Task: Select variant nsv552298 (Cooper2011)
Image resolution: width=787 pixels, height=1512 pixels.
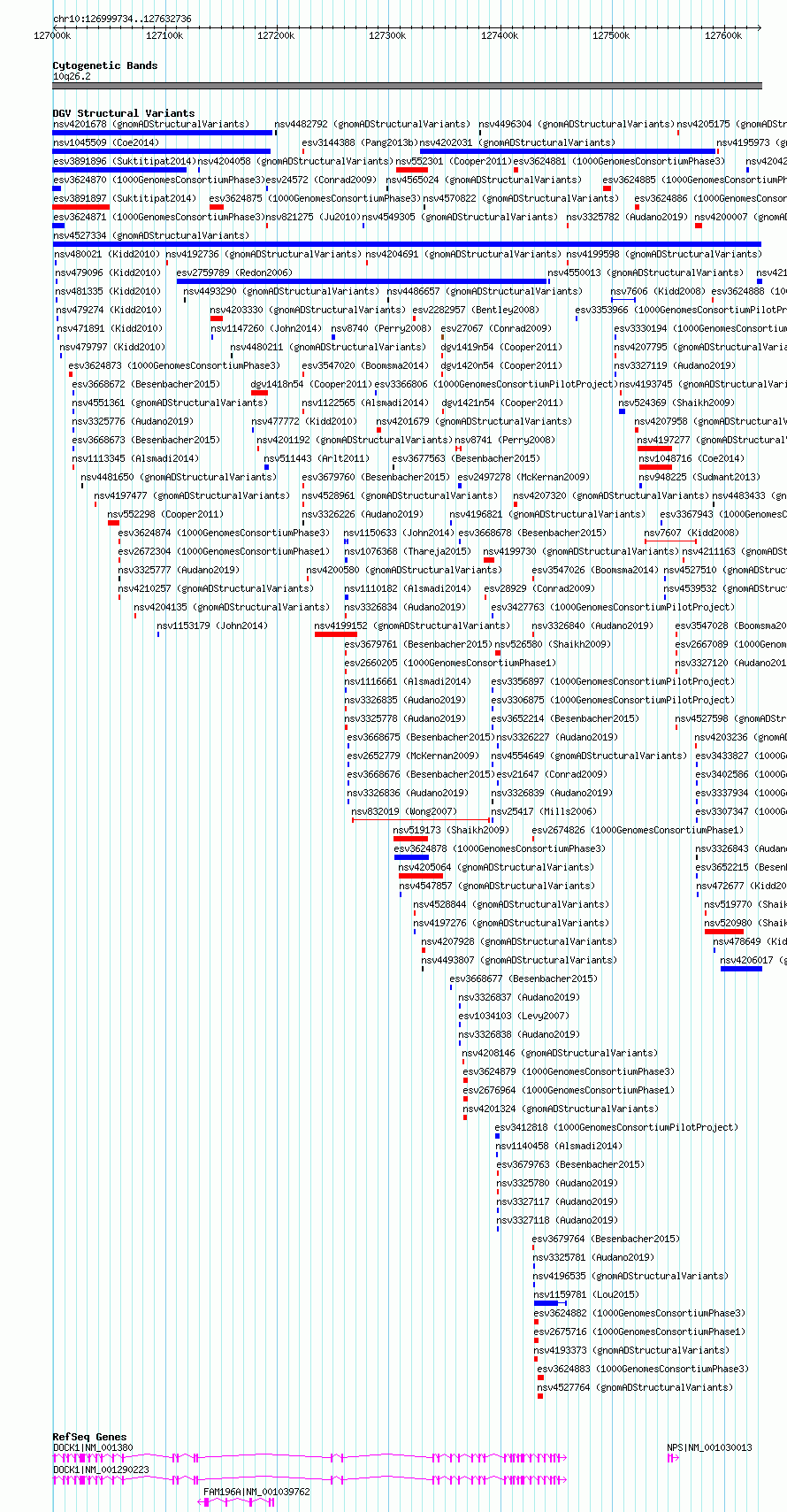Action: [x=165, y=515]
